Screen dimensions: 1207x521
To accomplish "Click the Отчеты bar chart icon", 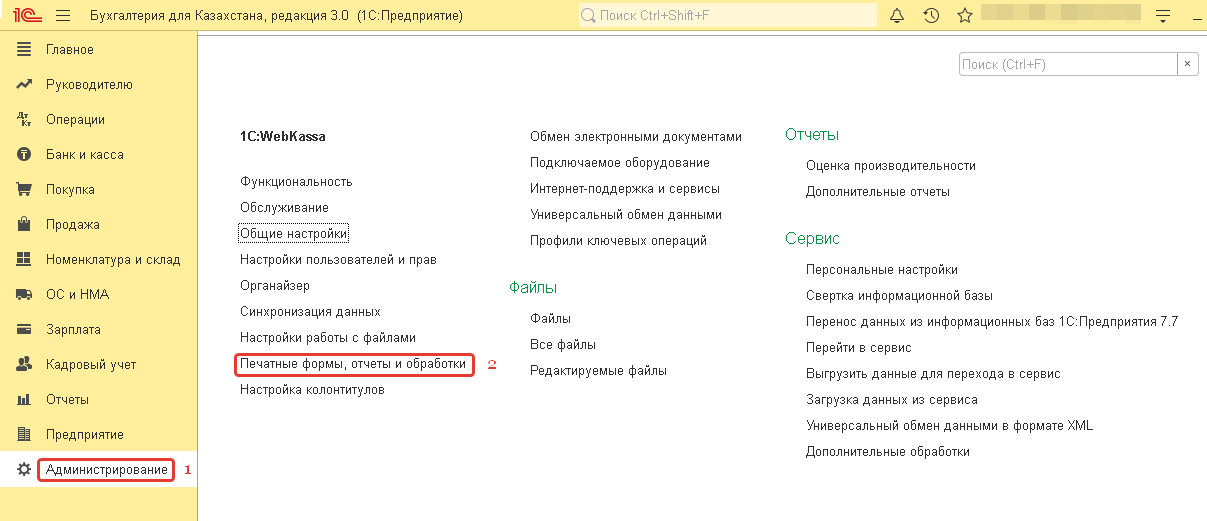I will point(25,400).
